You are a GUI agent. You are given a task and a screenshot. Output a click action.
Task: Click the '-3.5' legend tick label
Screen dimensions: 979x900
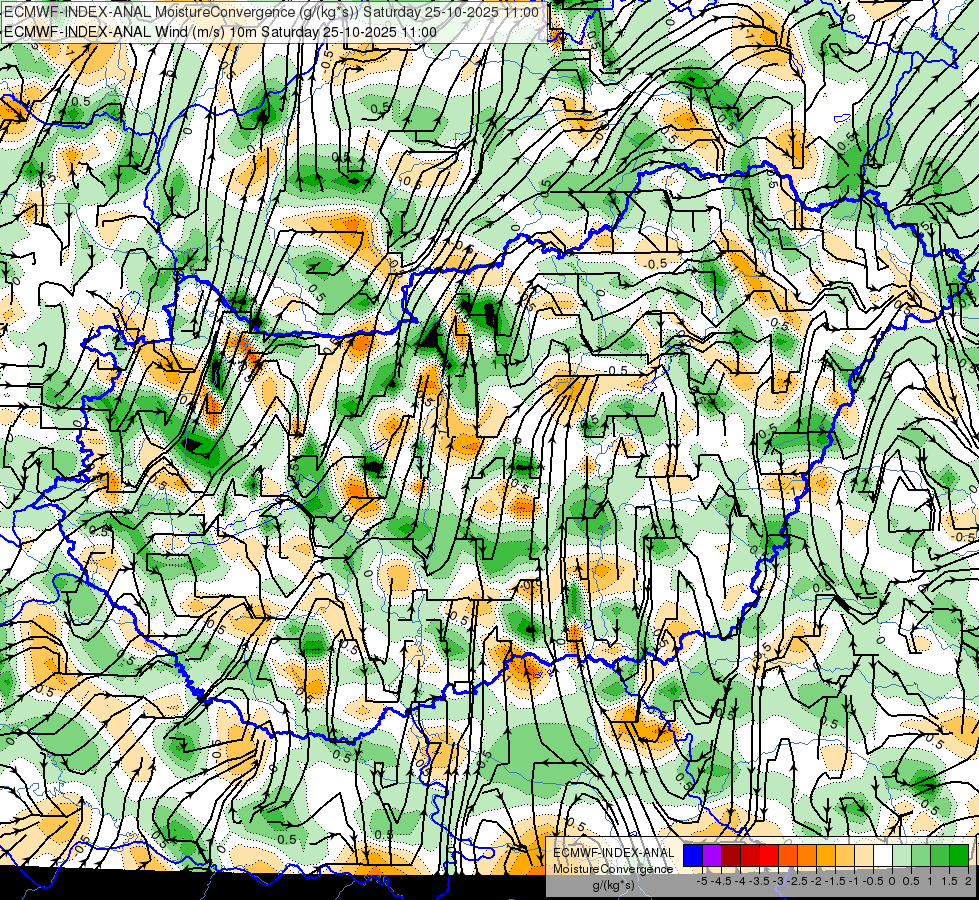point(759,881)
